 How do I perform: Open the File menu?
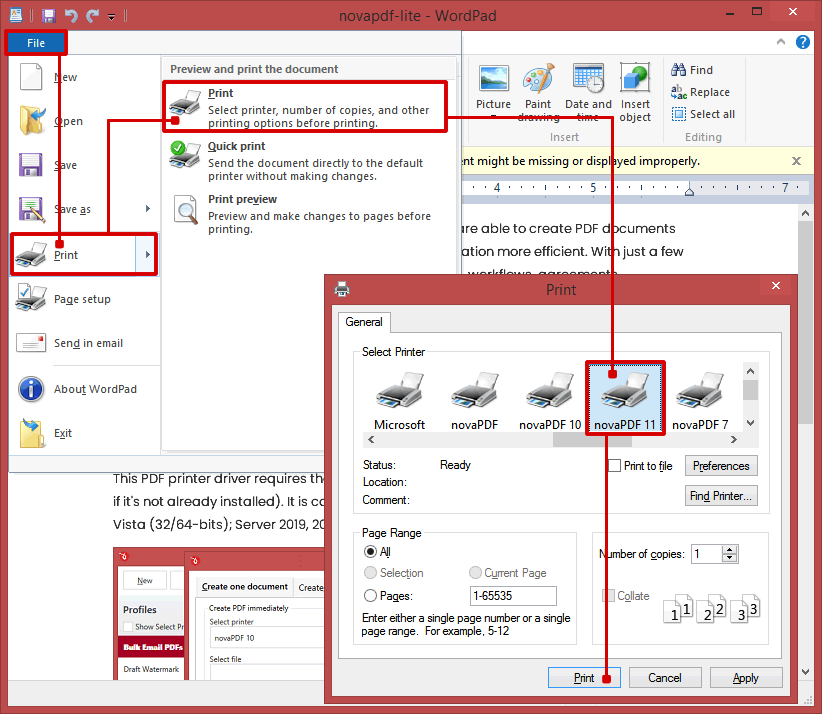click(x=36, y=42)
